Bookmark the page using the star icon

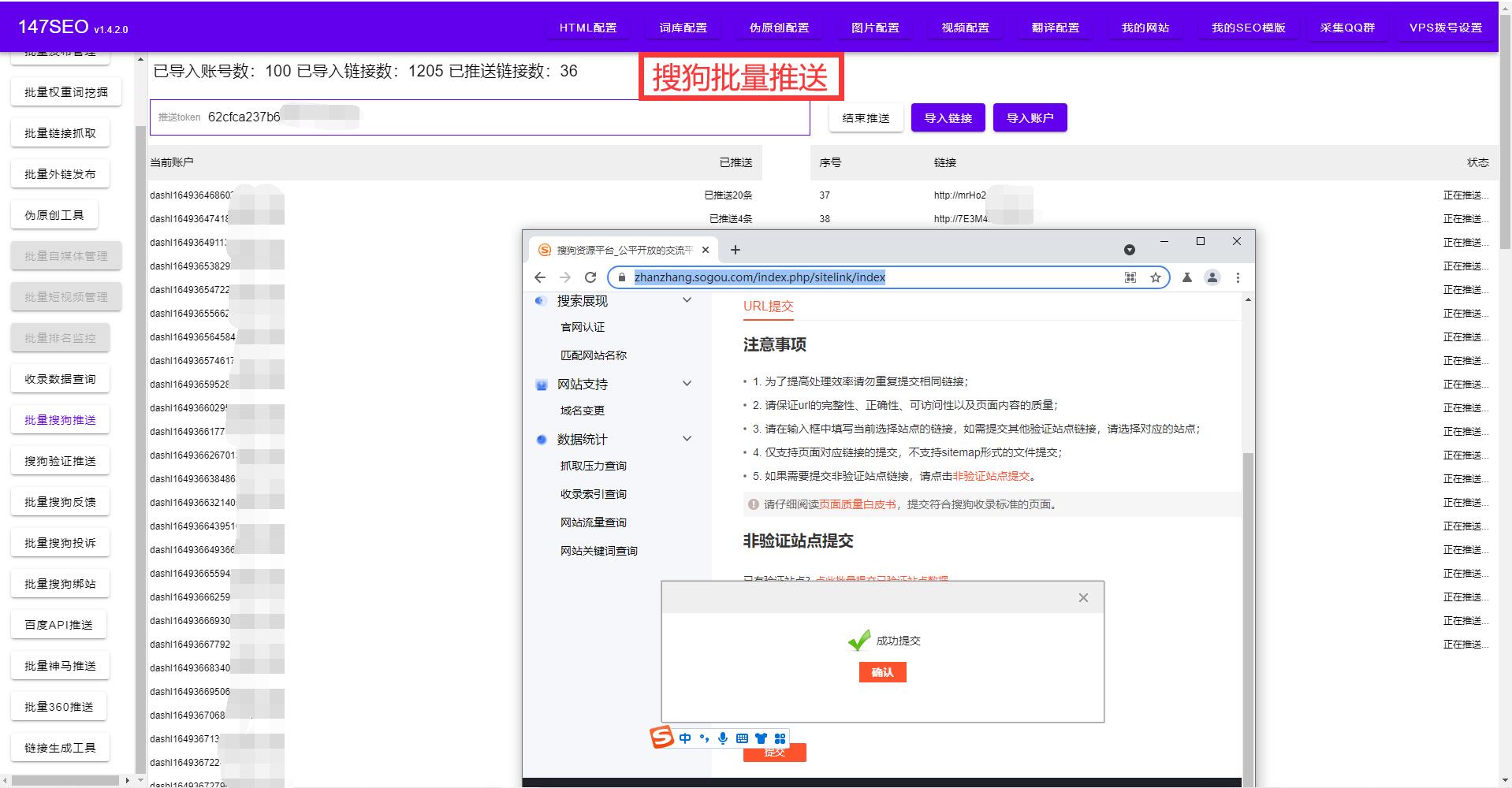point(1154,277)
